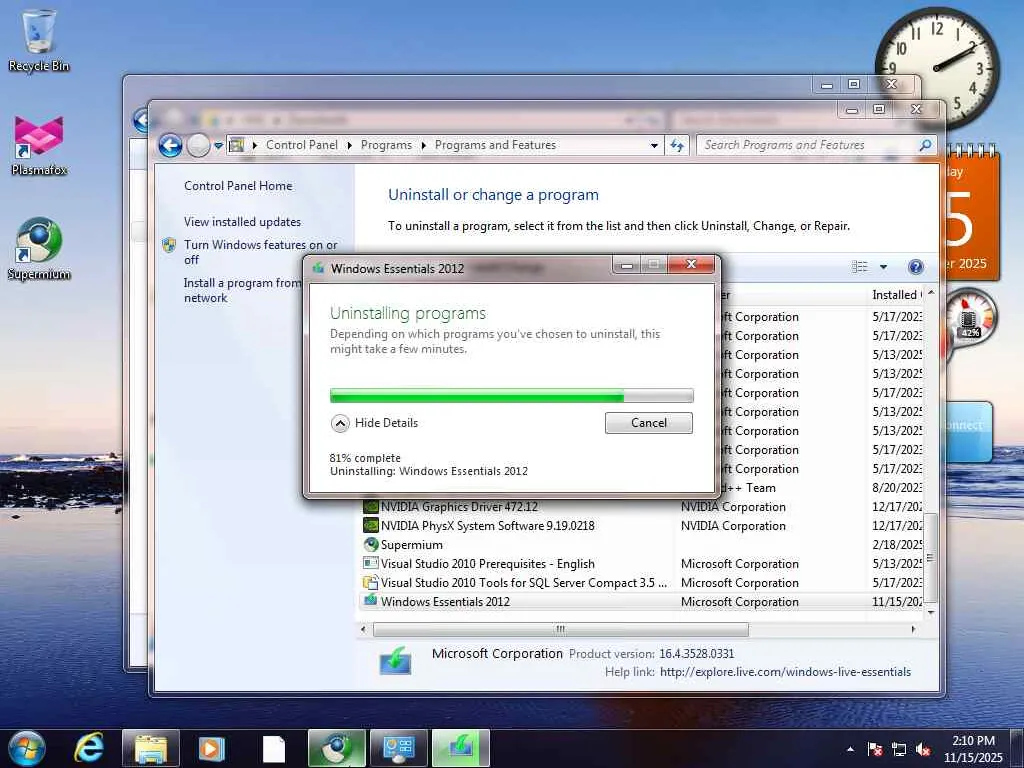Viewport: 1024px width, 768px height.
Task: Click the change view icon
Action: coord(860,266)
